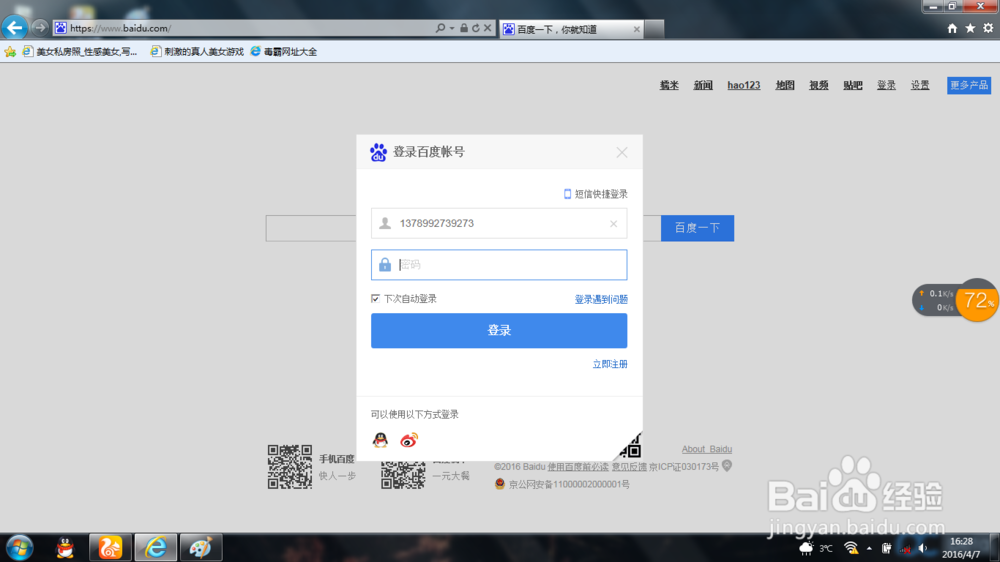Open the 贴吧 navigation link
This screenshot has width=1000, height=562.
(853, 85)
